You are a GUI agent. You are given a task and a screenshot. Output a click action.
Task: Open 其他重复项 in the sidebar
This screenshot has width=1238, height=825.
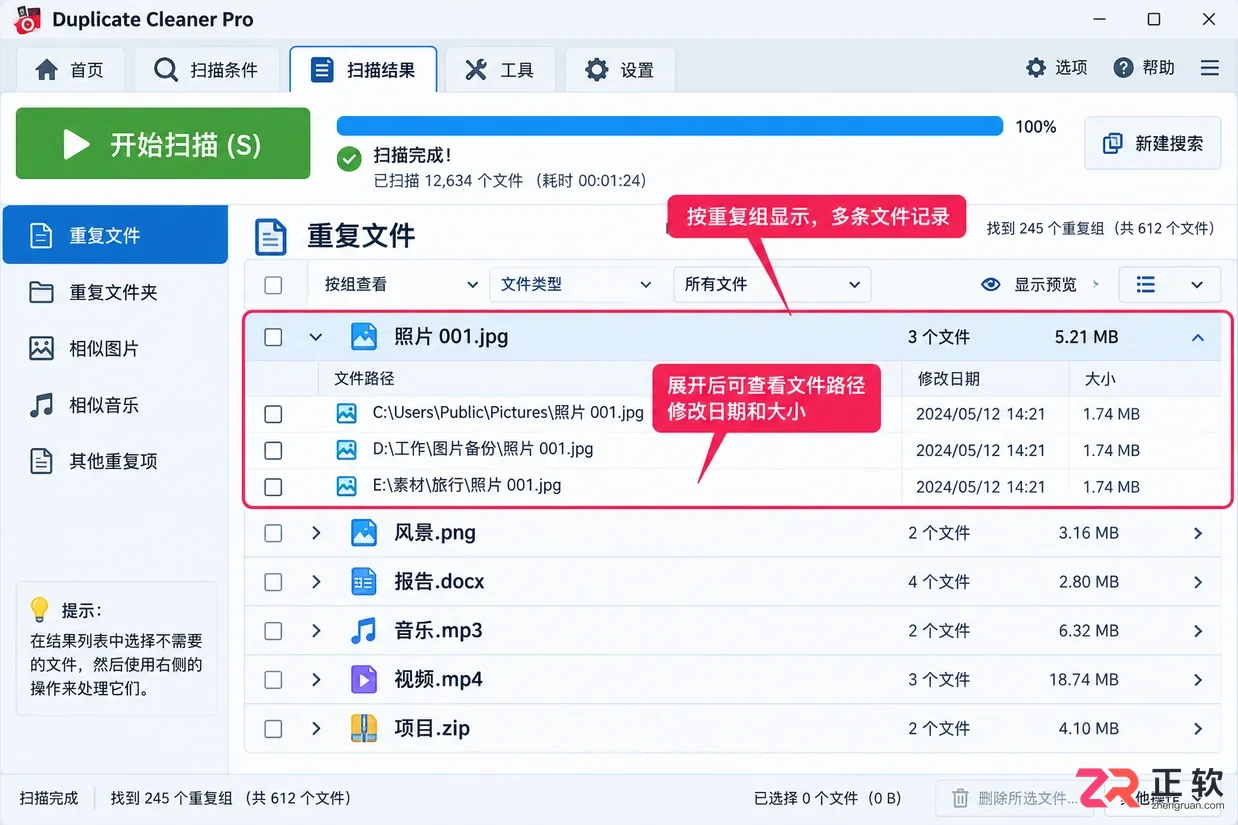115,461
